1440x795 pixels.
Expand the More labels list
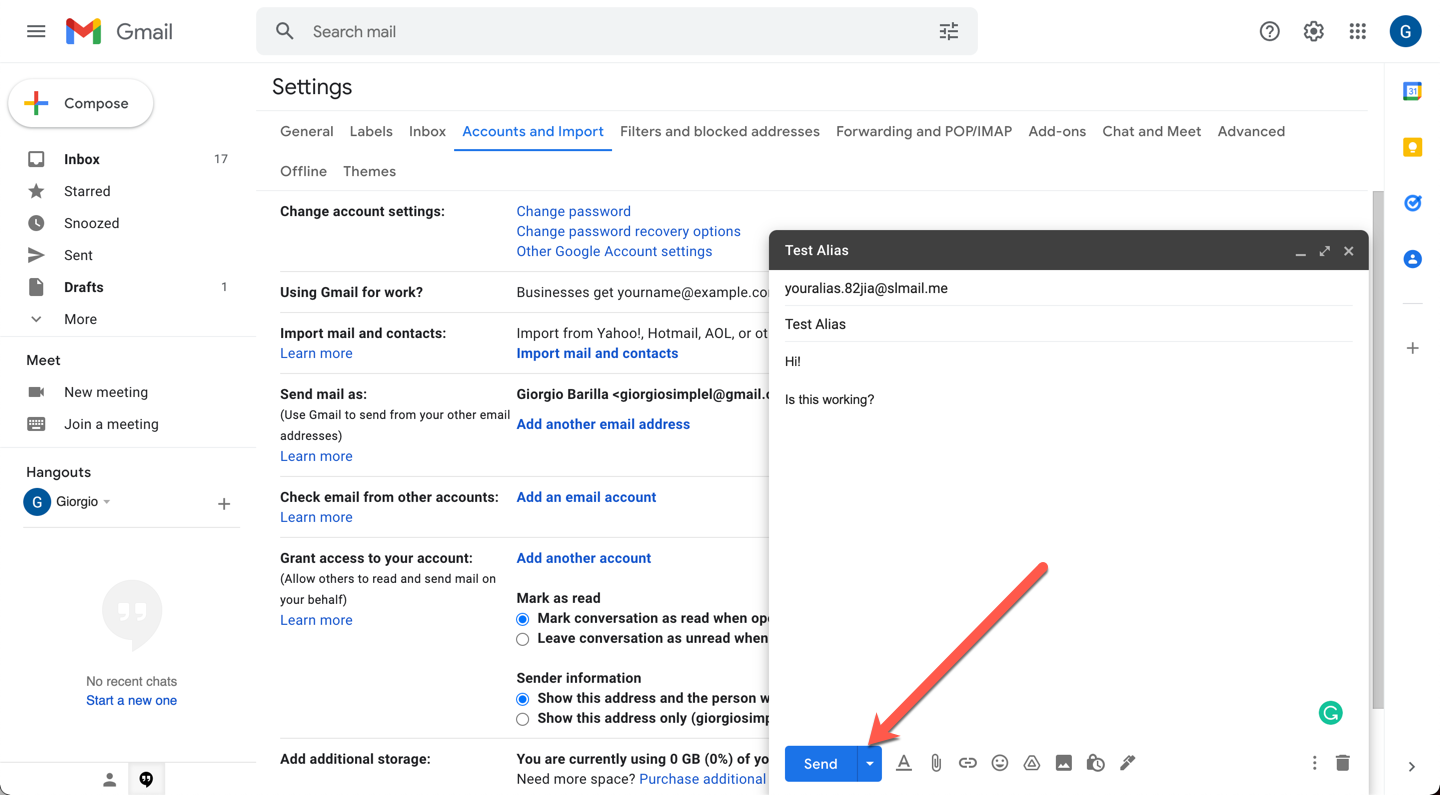point(80,320)
